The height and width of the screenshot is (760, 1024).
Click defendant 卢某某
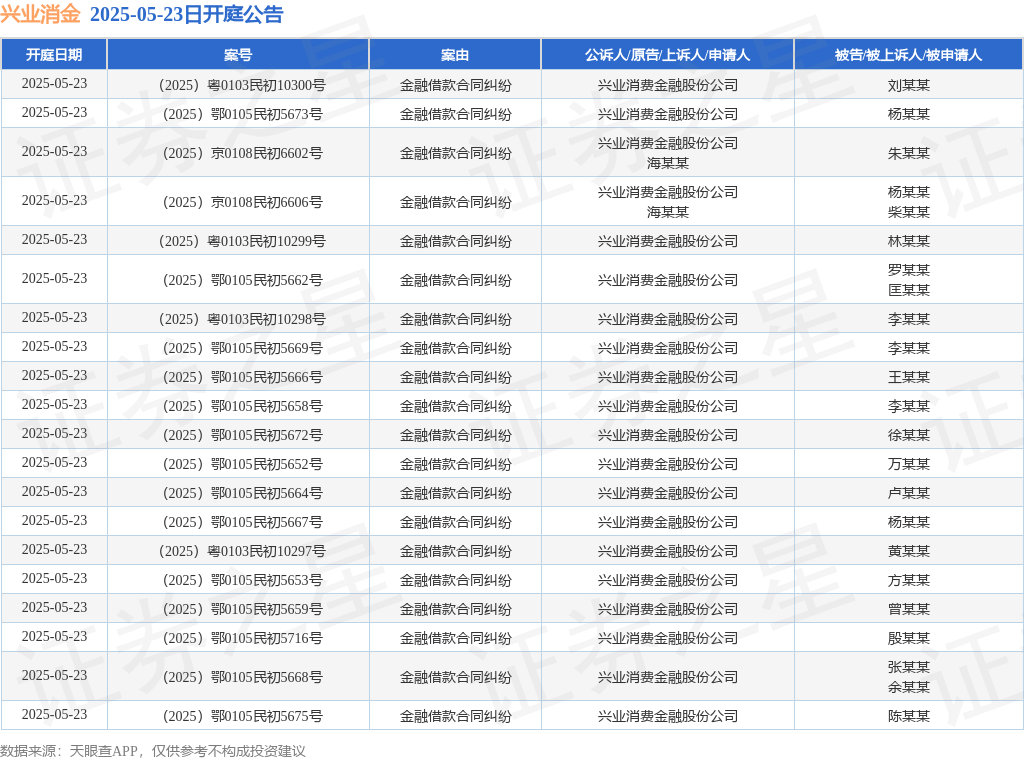click(x=908, y=494)
